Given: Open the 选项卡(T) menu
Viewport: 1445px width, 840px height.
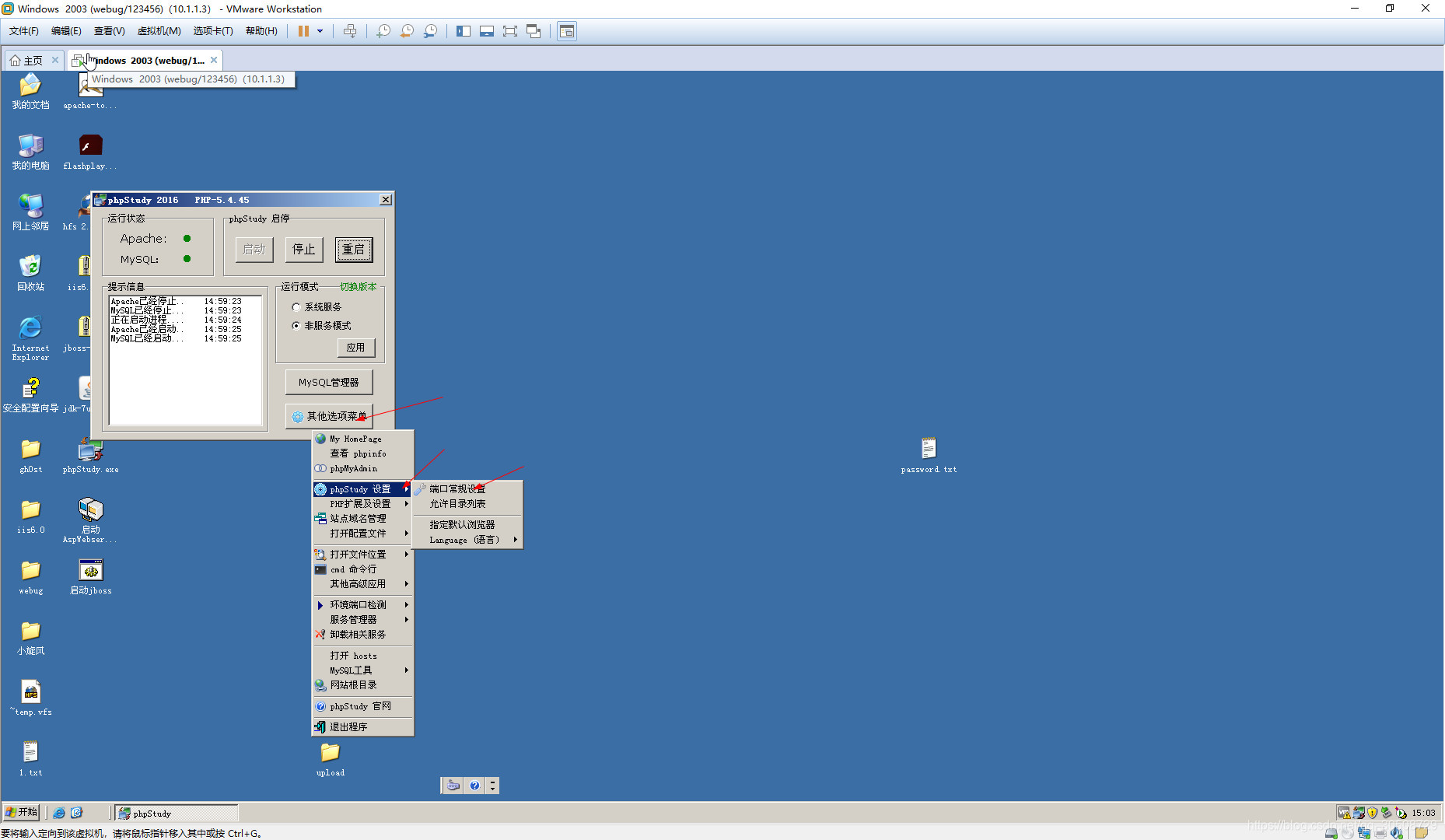Looking at the screenshot, I should [x=213, y=31].
